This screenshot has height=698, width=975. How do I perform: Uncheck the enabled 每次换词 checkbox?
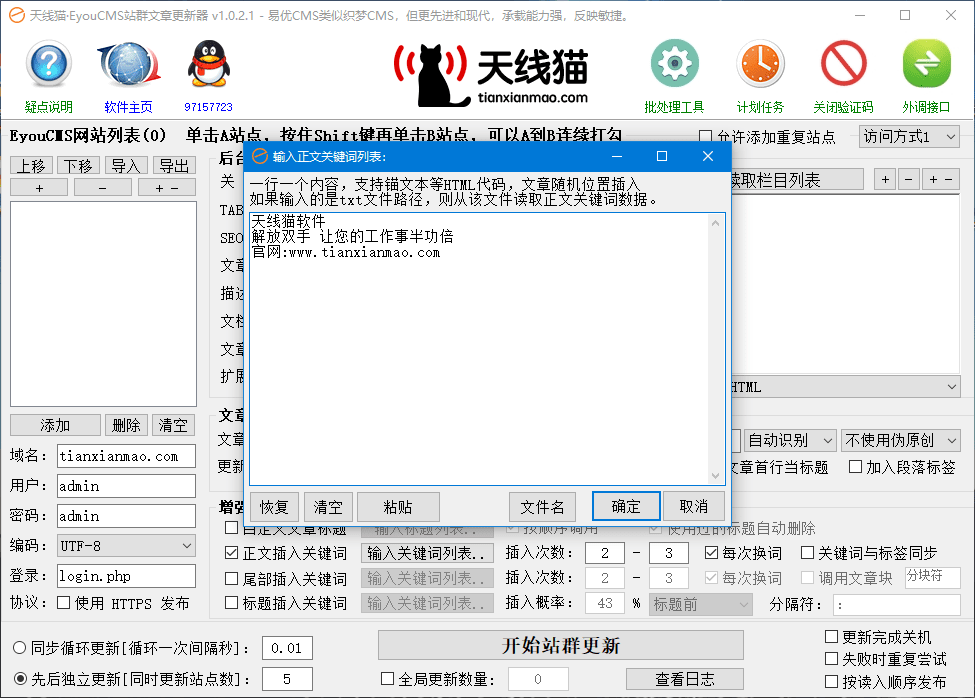(711, 553)
